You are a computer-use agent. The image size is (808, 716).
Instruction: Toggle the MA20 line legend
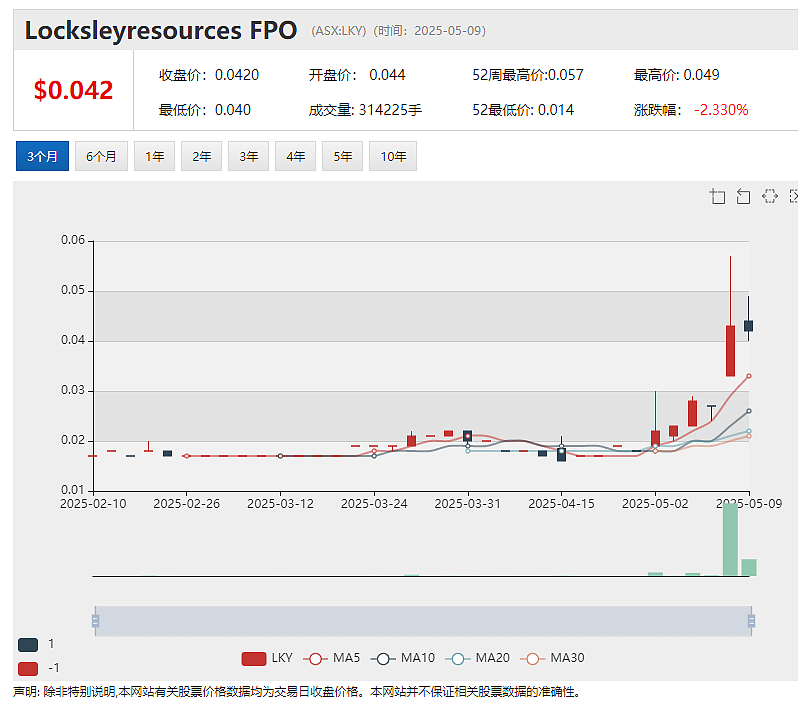tap(477, 658)
